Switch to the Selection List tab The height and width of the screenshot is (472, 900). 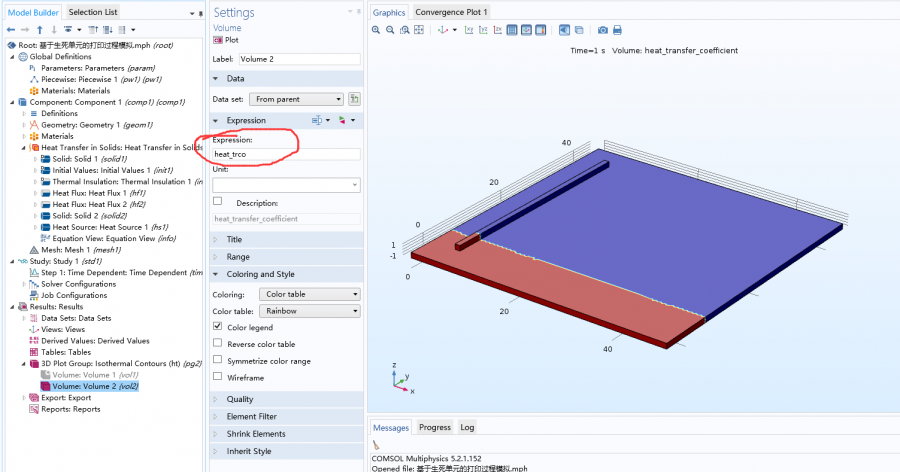(92, 11)
